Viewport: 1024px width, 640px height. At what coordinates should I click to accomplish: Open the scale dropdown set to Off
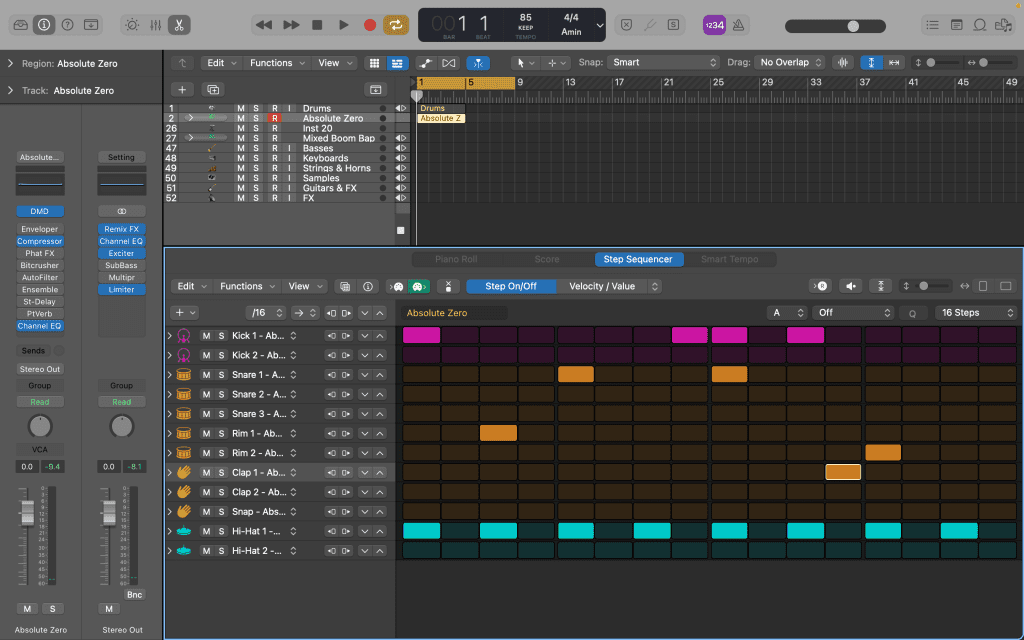coord(854,313)
